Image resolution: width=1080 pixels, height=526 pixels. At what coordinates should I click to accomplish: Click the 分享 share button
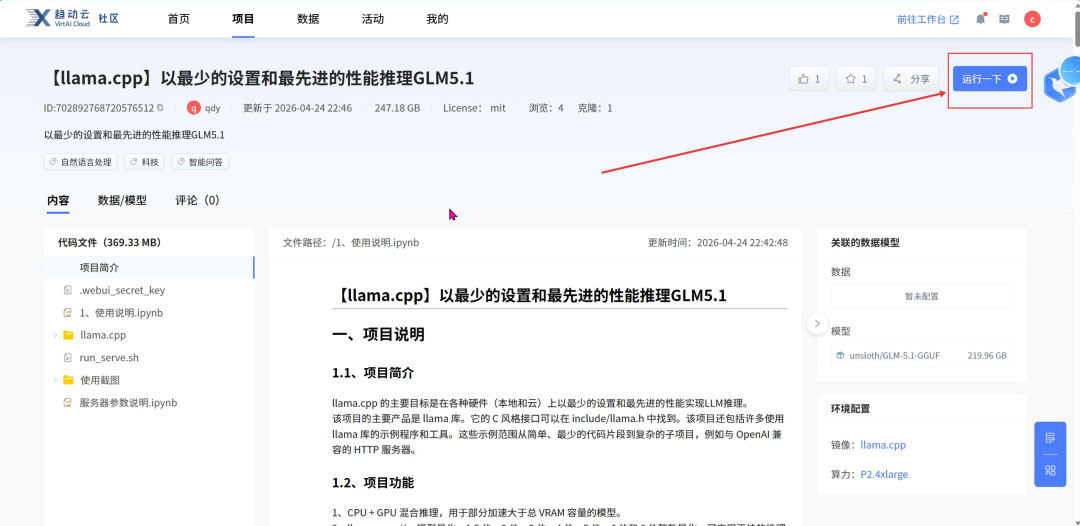pyautogui.click(x=911, y=78)
